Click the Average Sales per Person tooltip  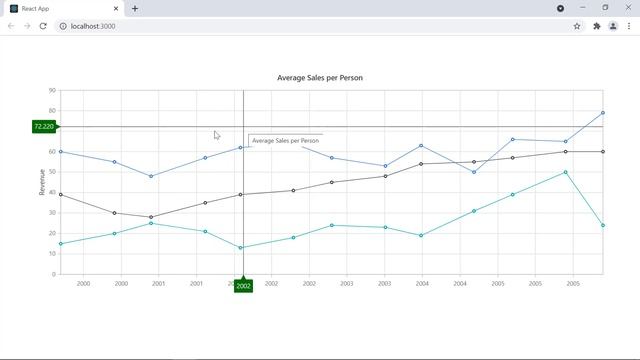(x=285, y=140)
